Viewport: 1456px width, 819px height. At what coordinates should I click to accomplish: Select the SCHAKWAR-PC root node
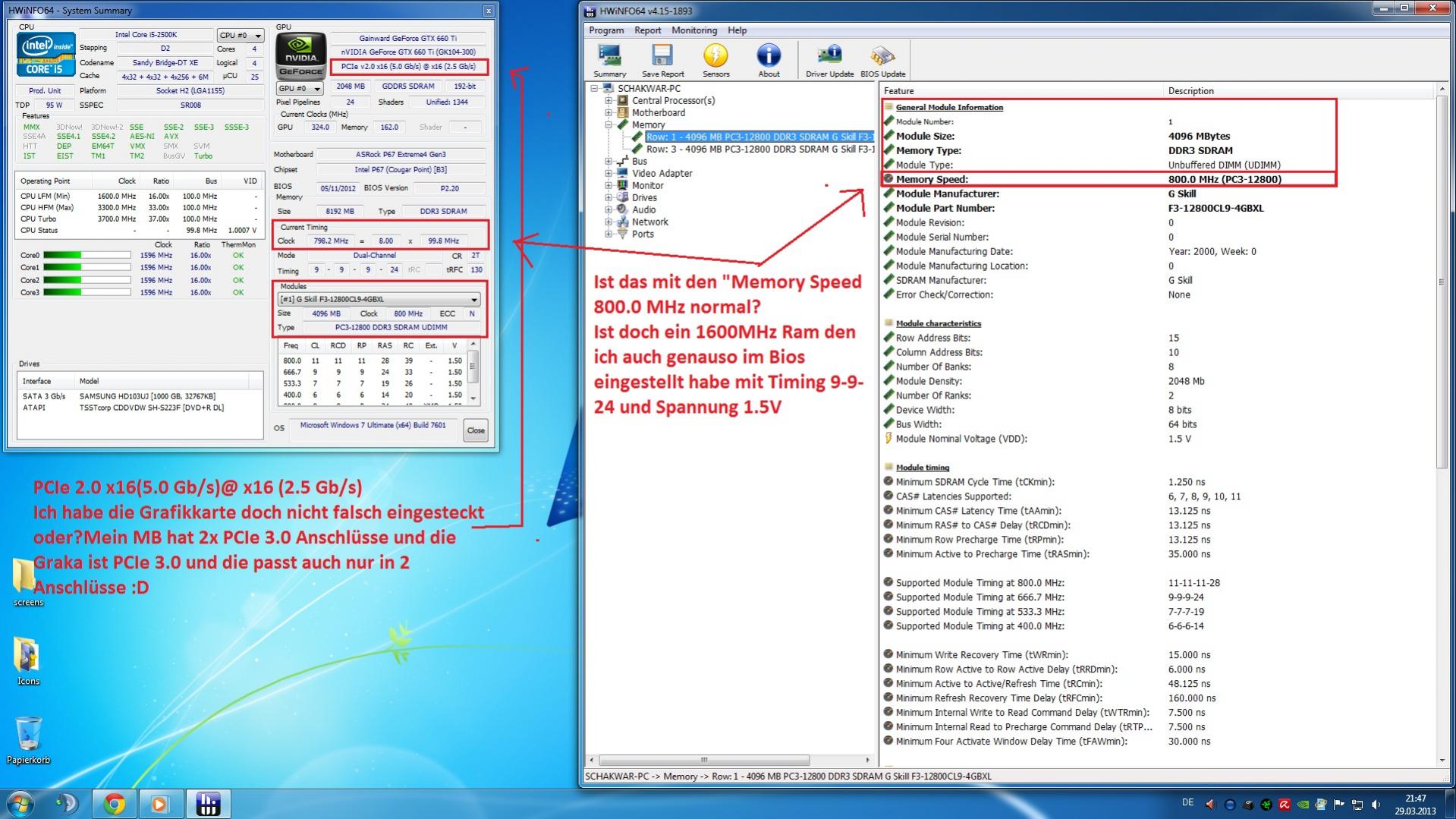point(649,88)
